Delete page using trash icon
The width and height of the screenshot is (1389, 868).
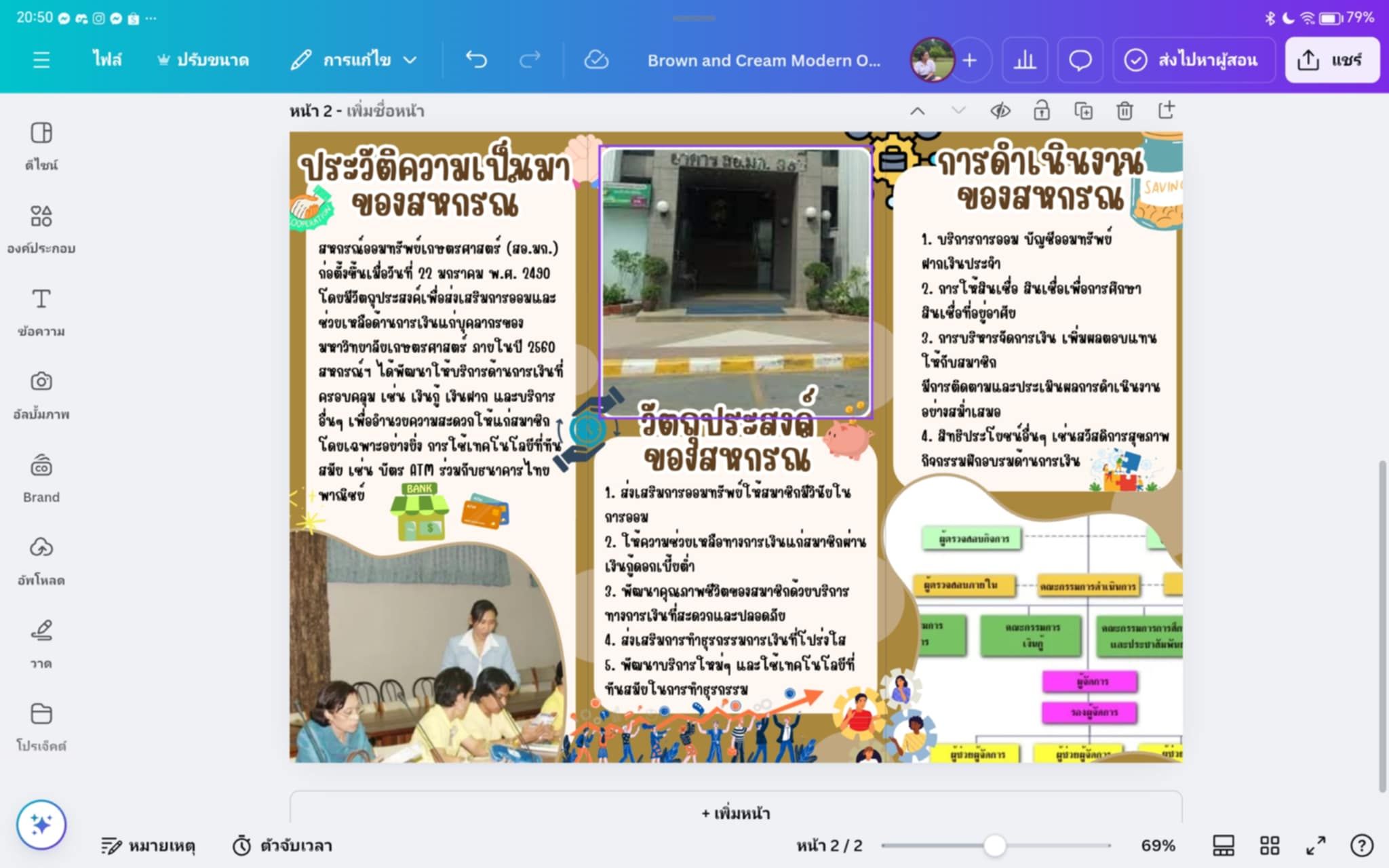[x=1124, y=111]
